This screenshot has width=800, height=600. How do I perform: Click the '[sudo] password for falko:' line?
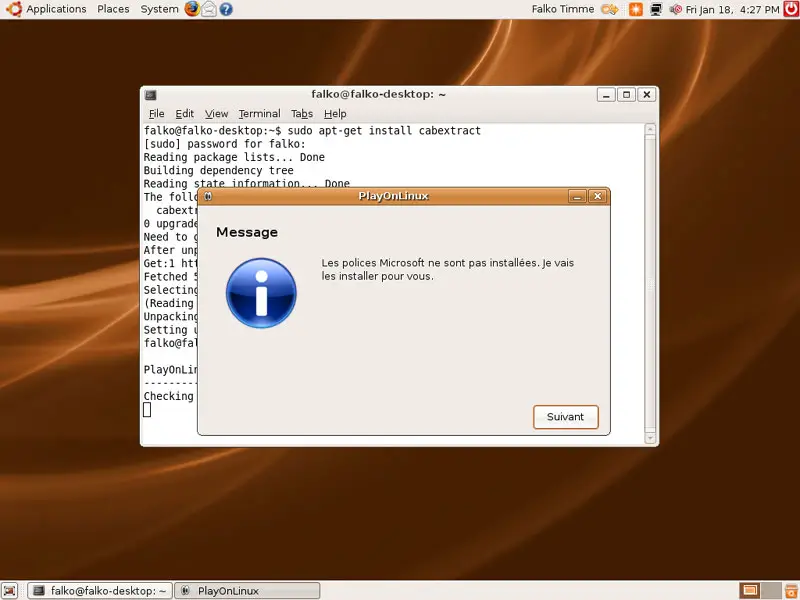tap(224, 144)
